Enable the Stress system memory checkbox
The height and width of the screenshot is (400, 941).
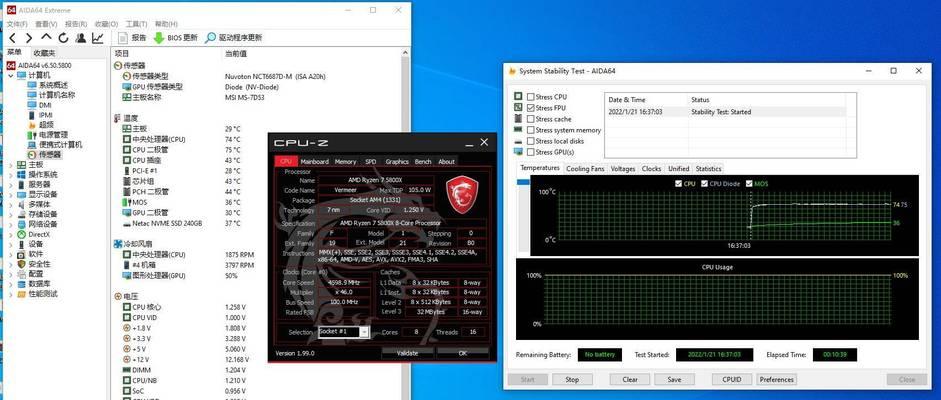531,130
